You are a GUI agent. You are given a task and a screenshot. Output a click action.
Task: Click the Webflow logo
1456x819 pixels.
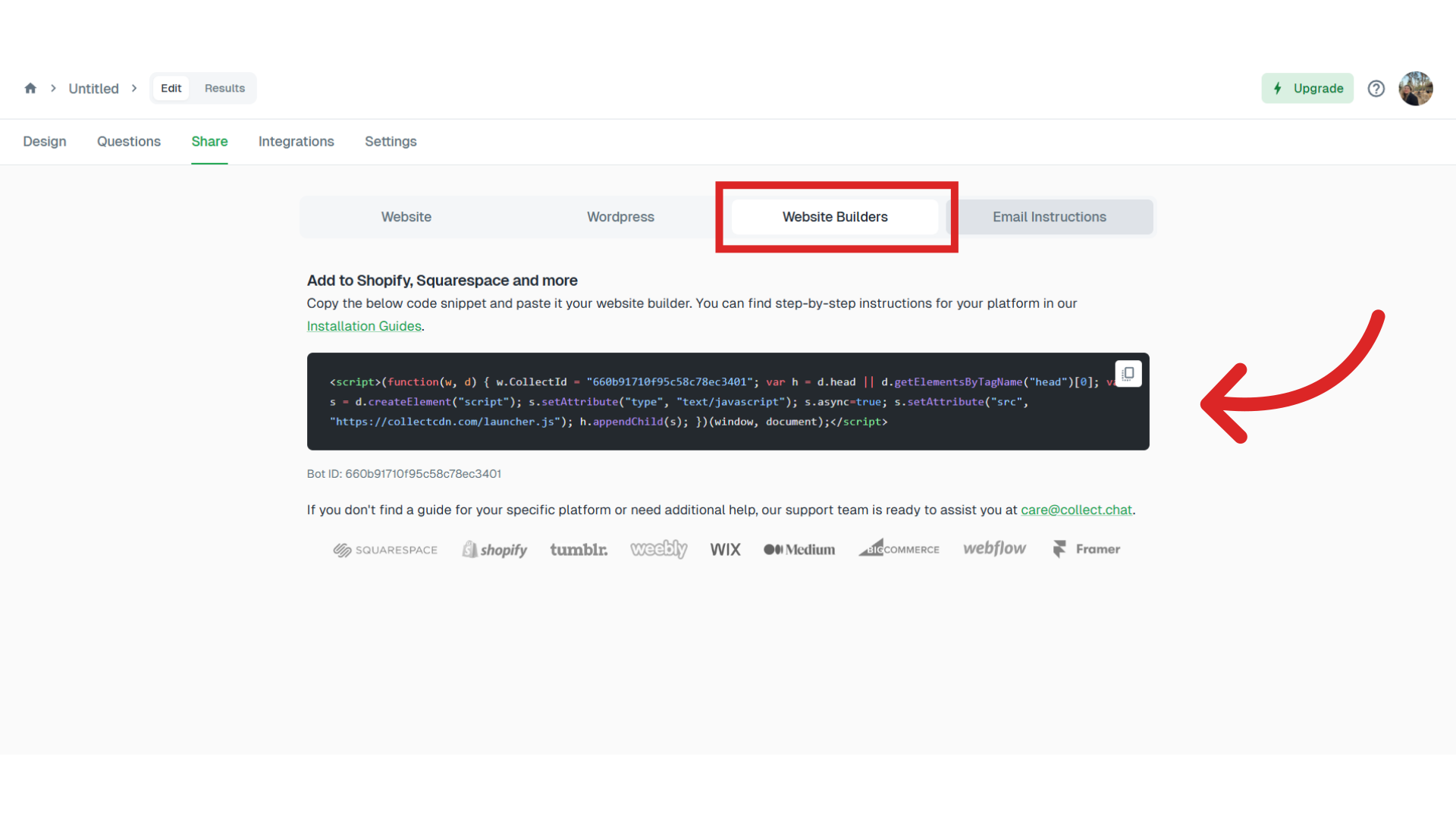pyautogui.click(x=994, y=548)
